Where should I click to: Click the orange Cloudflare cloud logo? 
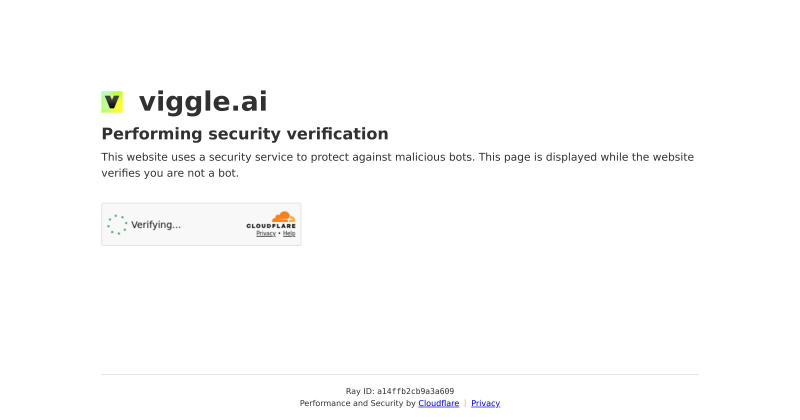click(284, 217)
